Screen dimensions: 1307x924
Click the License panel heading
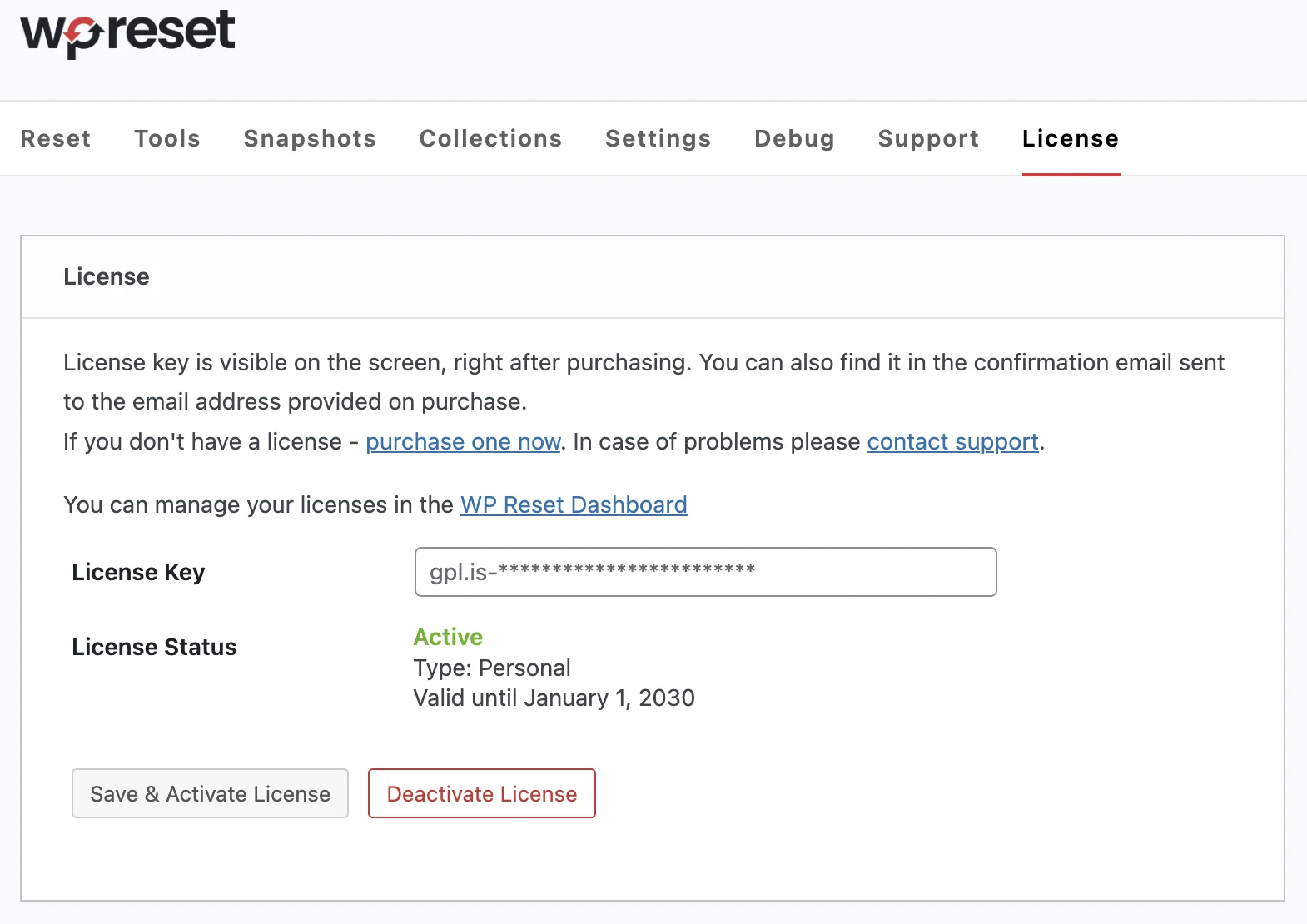coord(107,276)
